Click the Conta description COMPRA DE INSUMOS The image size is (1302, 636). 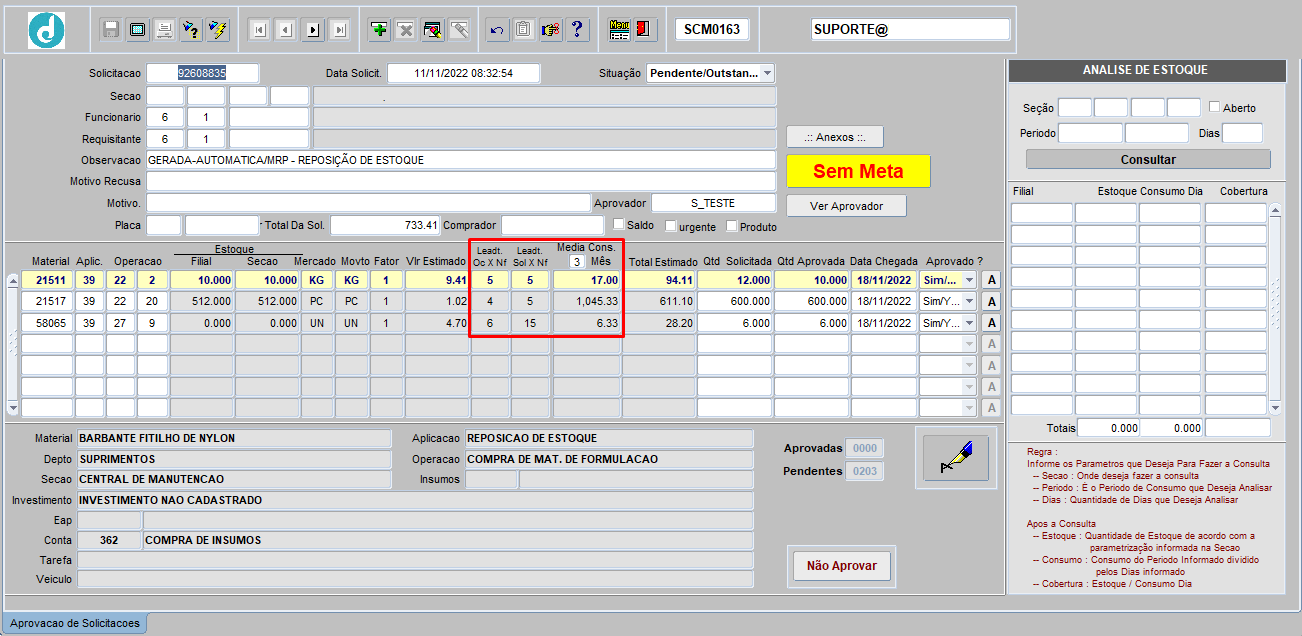point(448,540)
